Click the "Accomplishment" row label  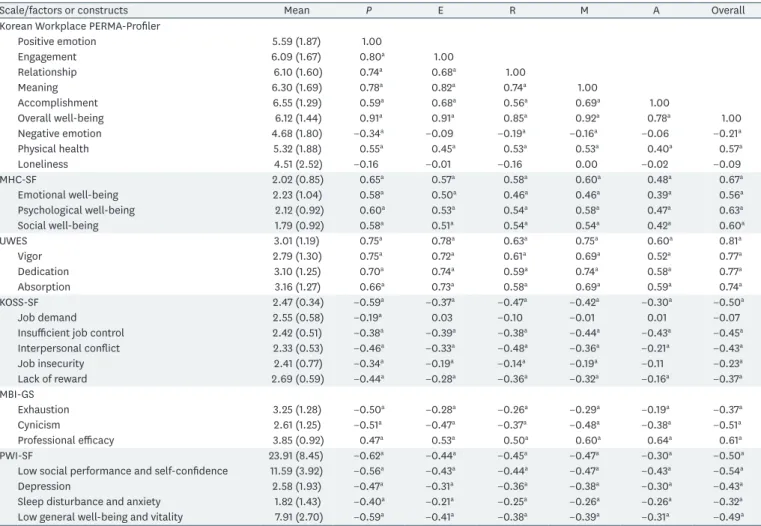(57, 103)
